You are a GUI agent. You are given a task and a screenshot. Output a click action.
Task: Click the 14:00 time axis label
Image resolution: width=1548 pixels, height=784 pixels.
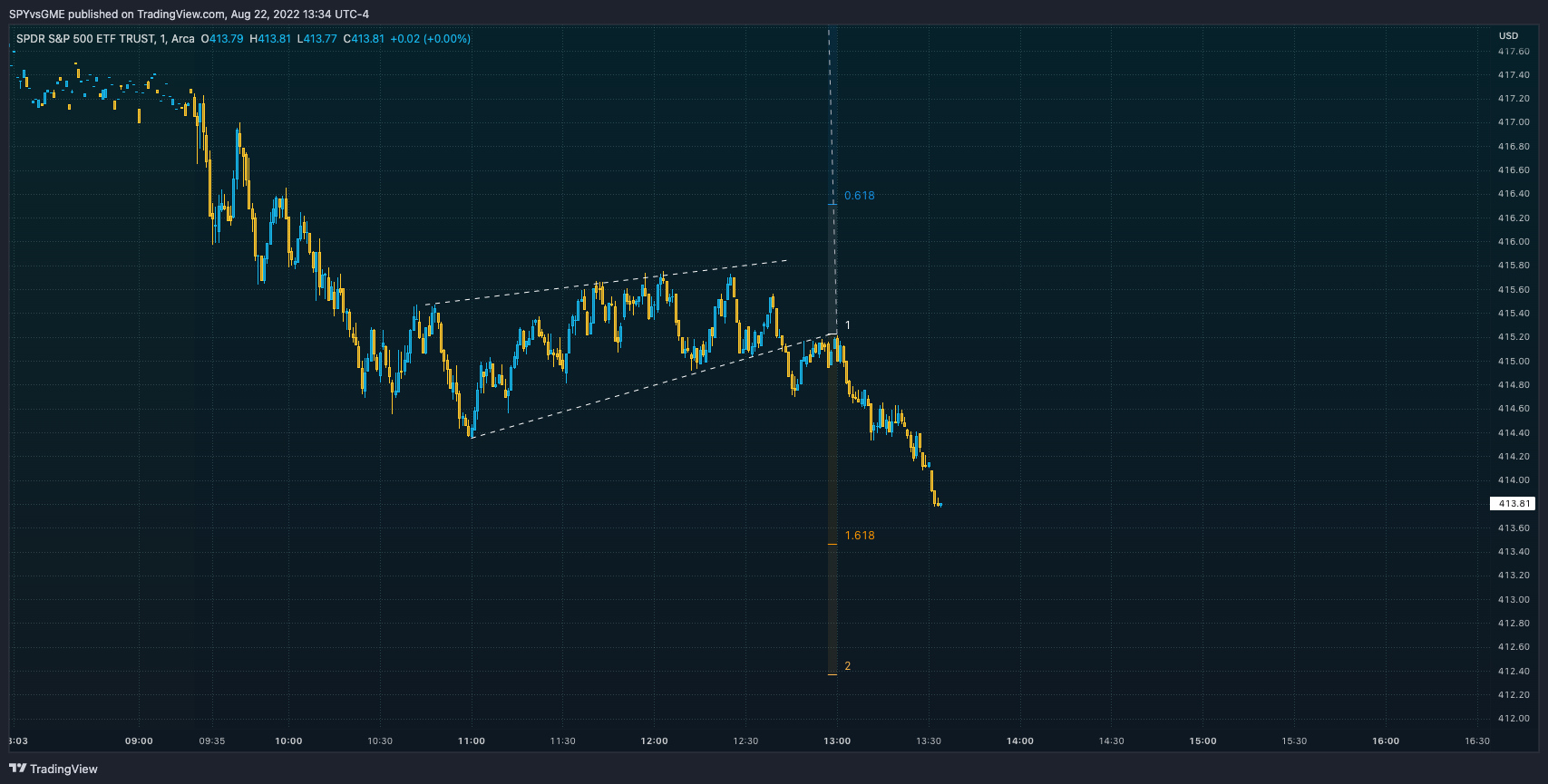1020,741
